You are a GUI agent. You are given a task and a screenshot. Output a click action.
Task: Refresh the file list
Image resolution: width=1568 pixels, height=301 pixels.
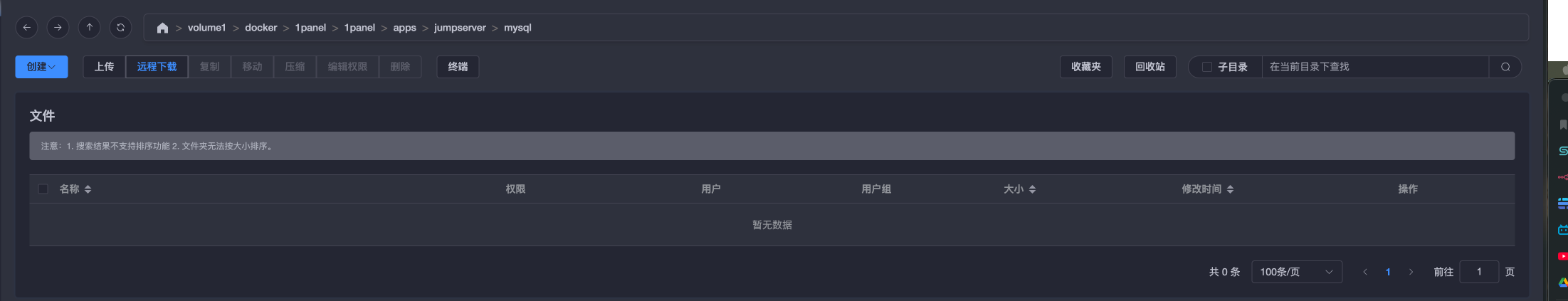120,28
